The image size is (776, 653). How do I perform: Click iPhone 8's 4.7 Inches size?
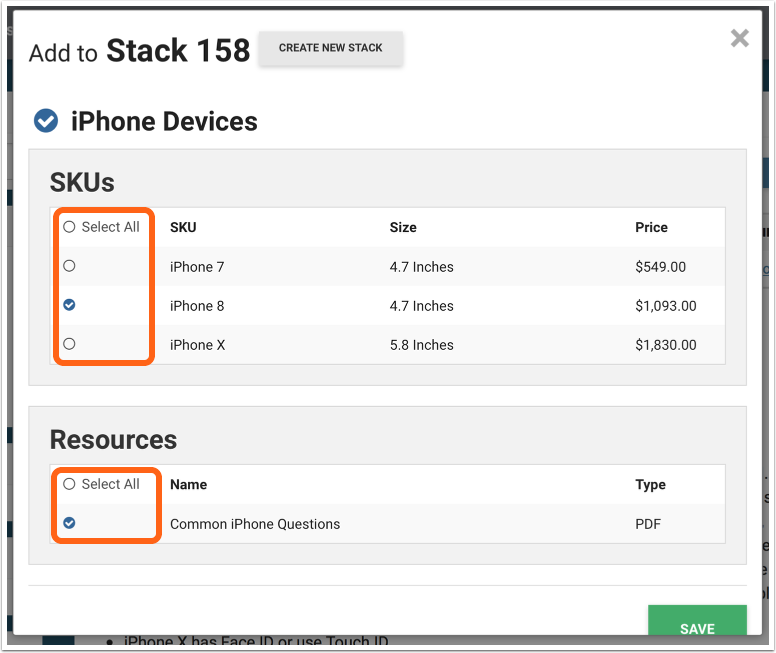(x=422, y=306)
